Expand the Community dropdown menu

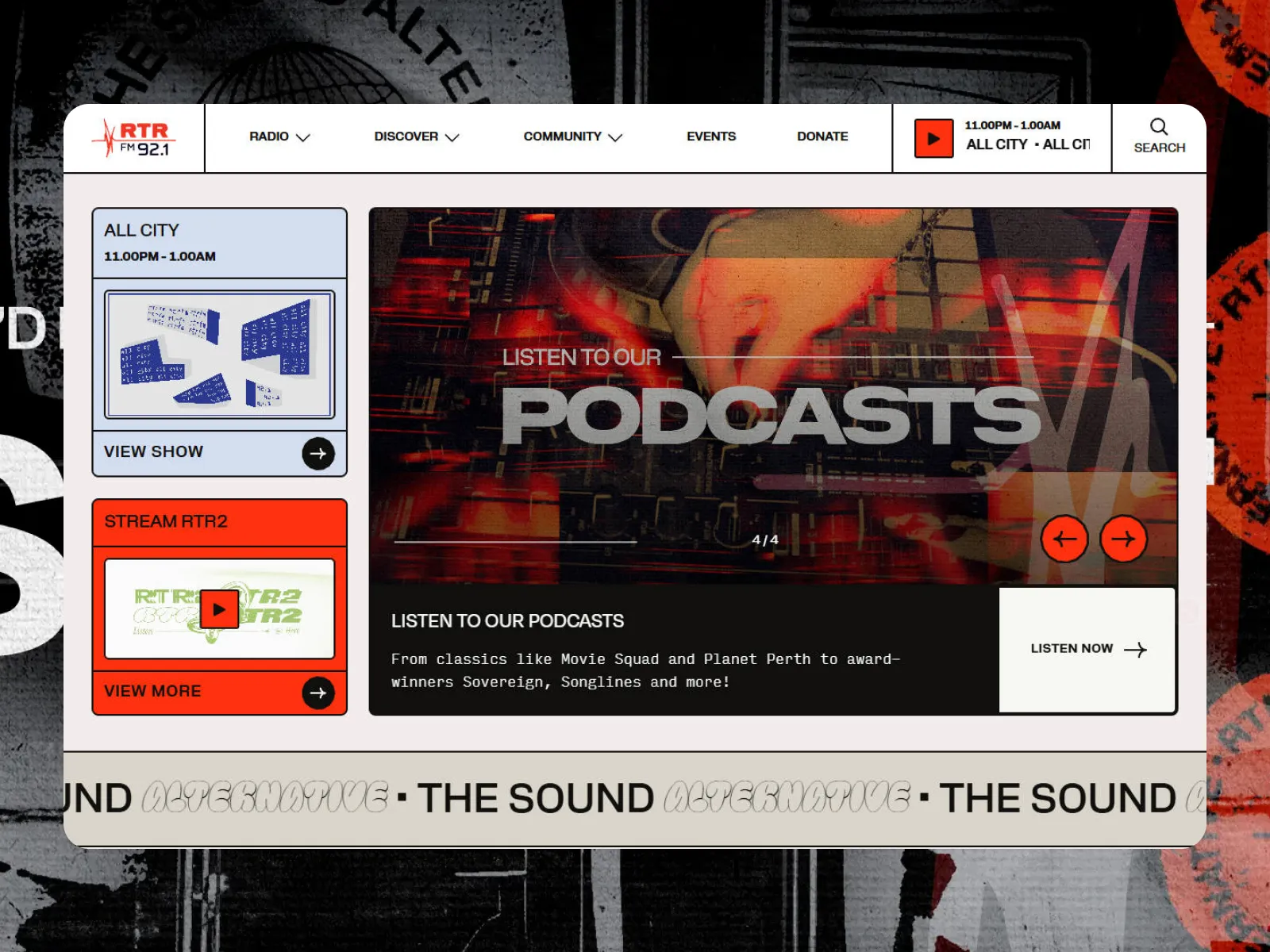[571, 136]
